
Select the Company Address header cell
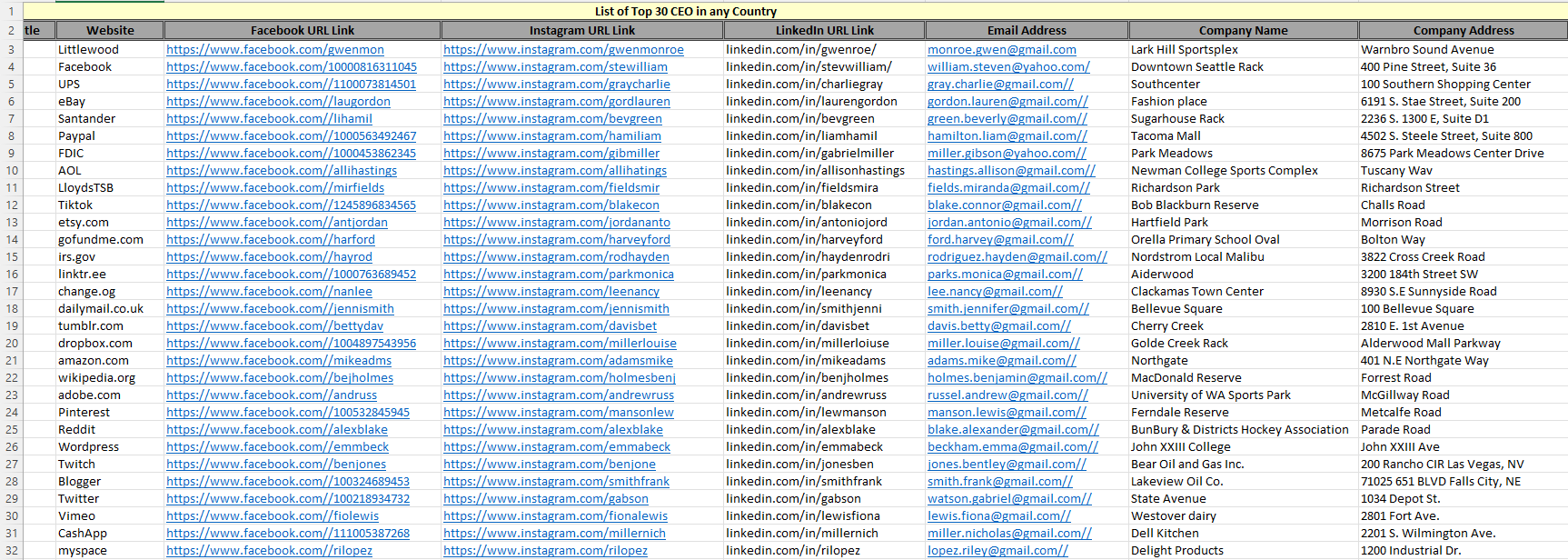click(x=1464, y=30)
